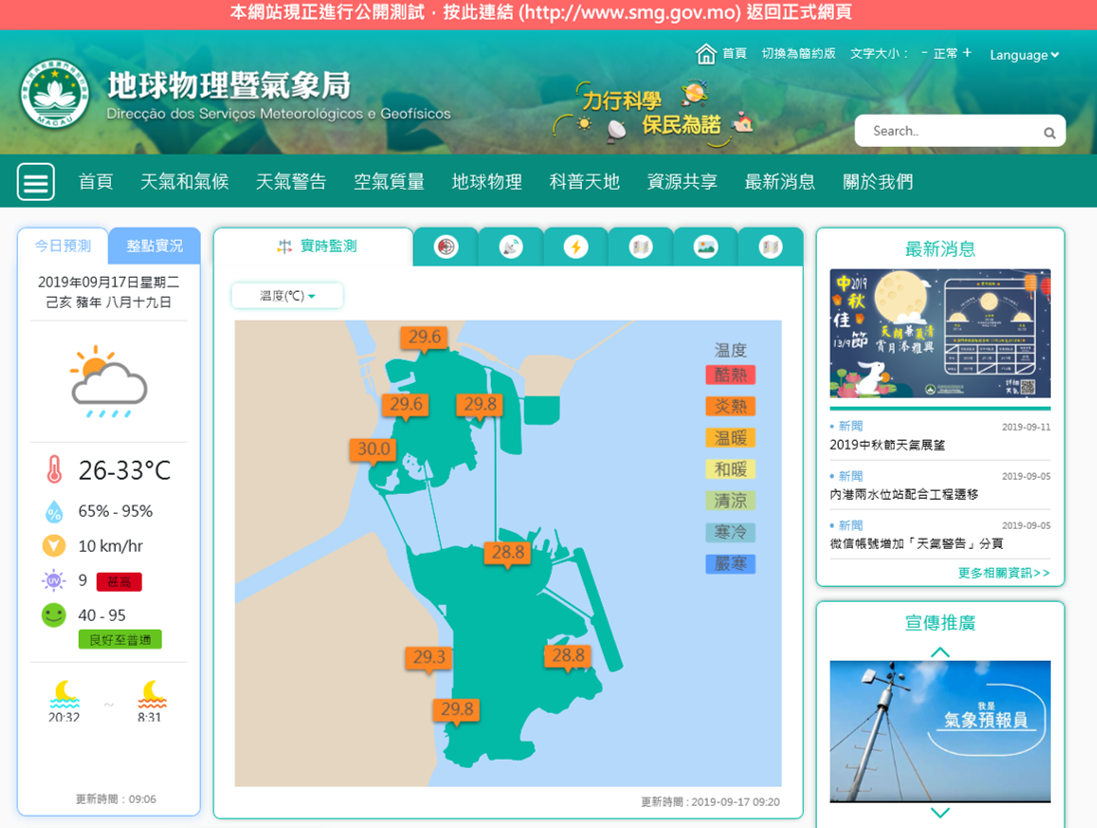Select the lightning bolt icon tab
Image resolution: width=1097 pixels, height=828 pixels.
click(575, 247)
